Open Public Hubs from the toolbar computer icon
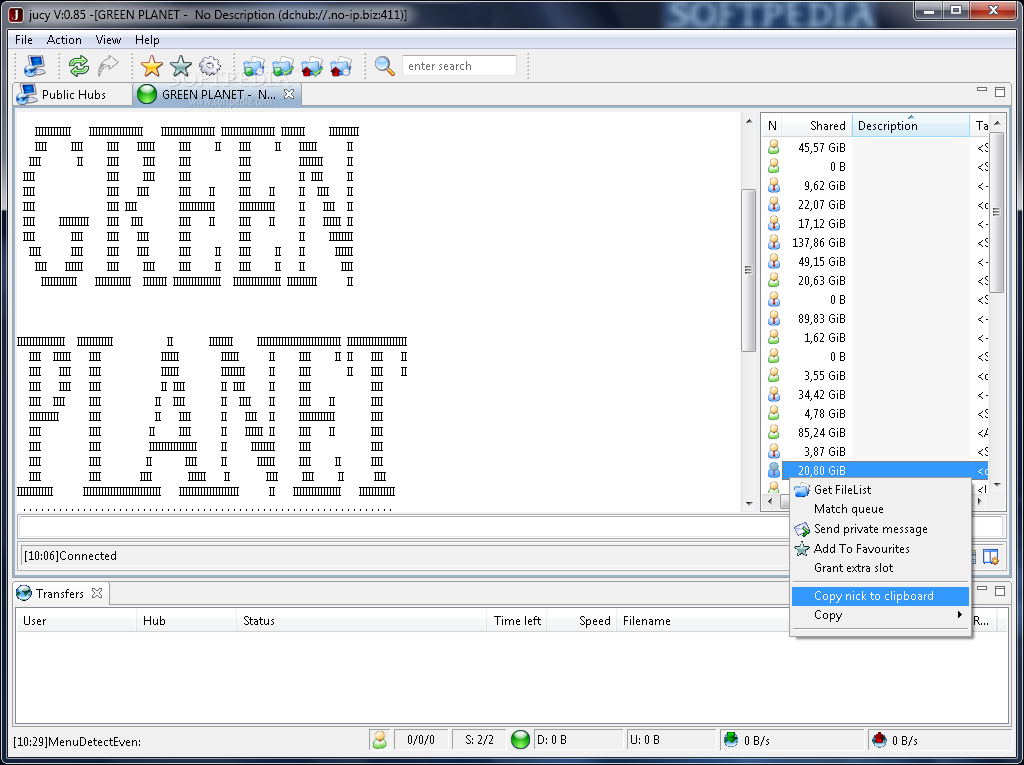The image size is (1024, 765). point(34,66)
